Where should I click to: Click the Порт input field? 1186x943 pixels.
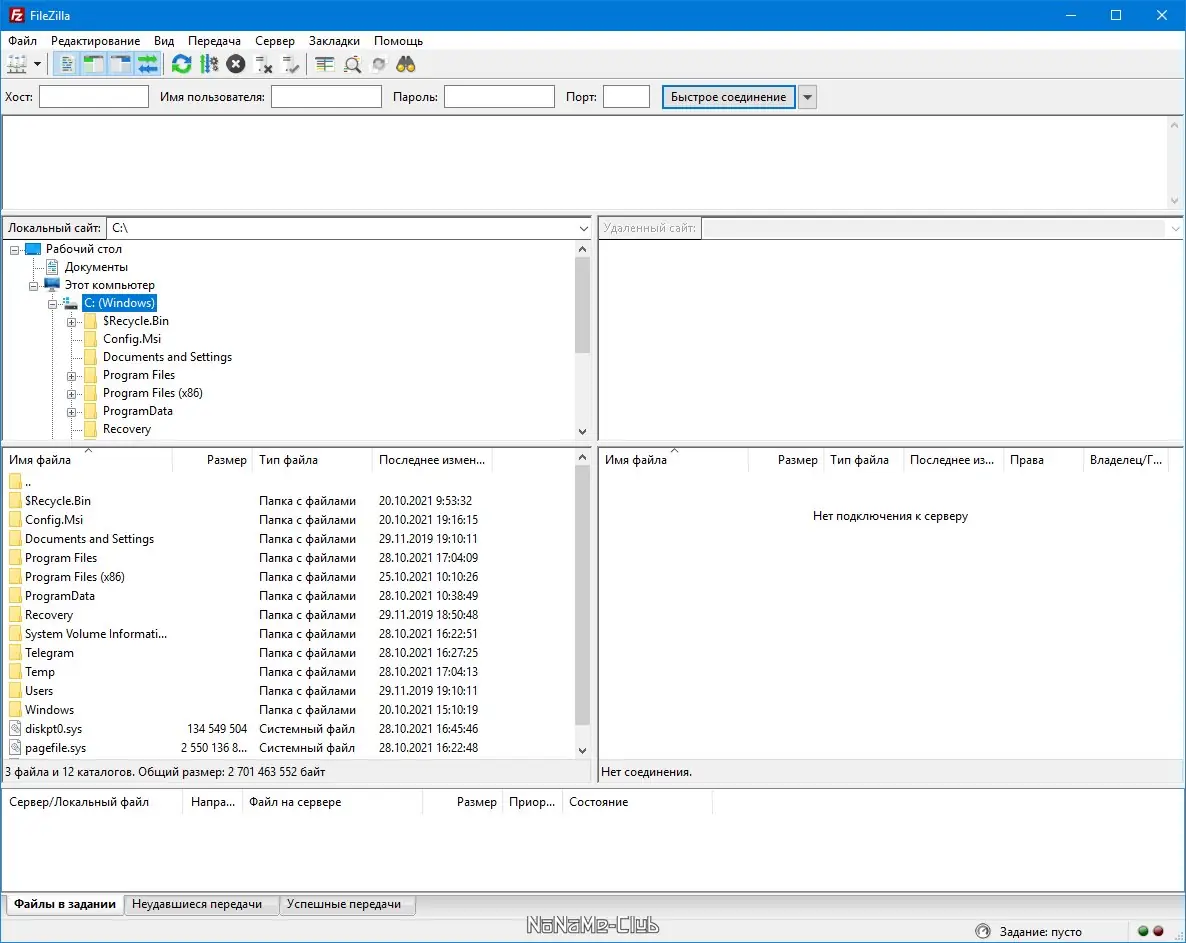(626, 97)
